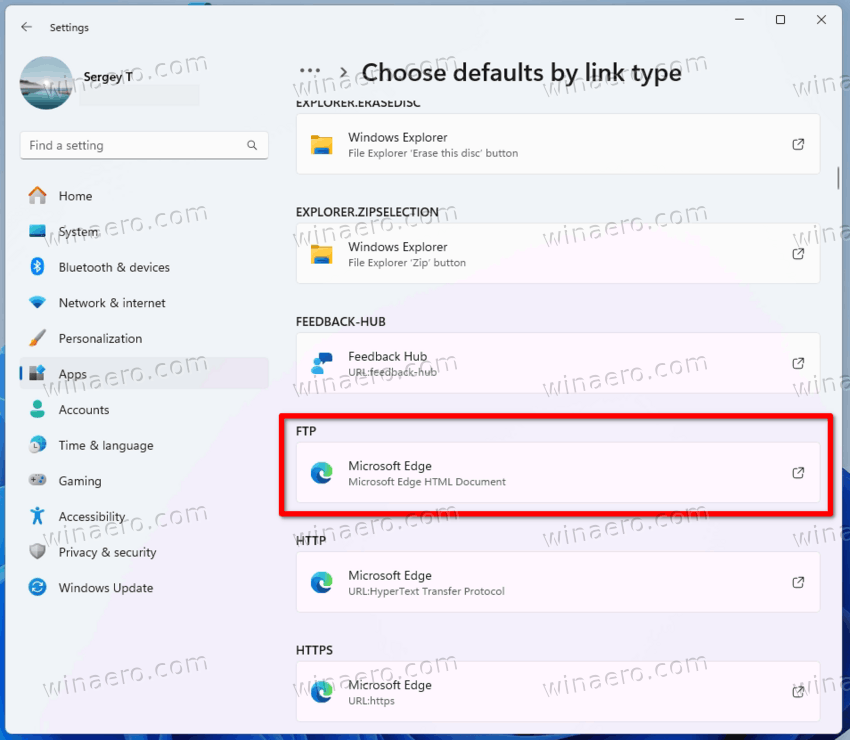Image resolution: width=850 pixels, height=740 pixels.
Task: Select Apps in the sidebar
Action: (x=144, y=374)
